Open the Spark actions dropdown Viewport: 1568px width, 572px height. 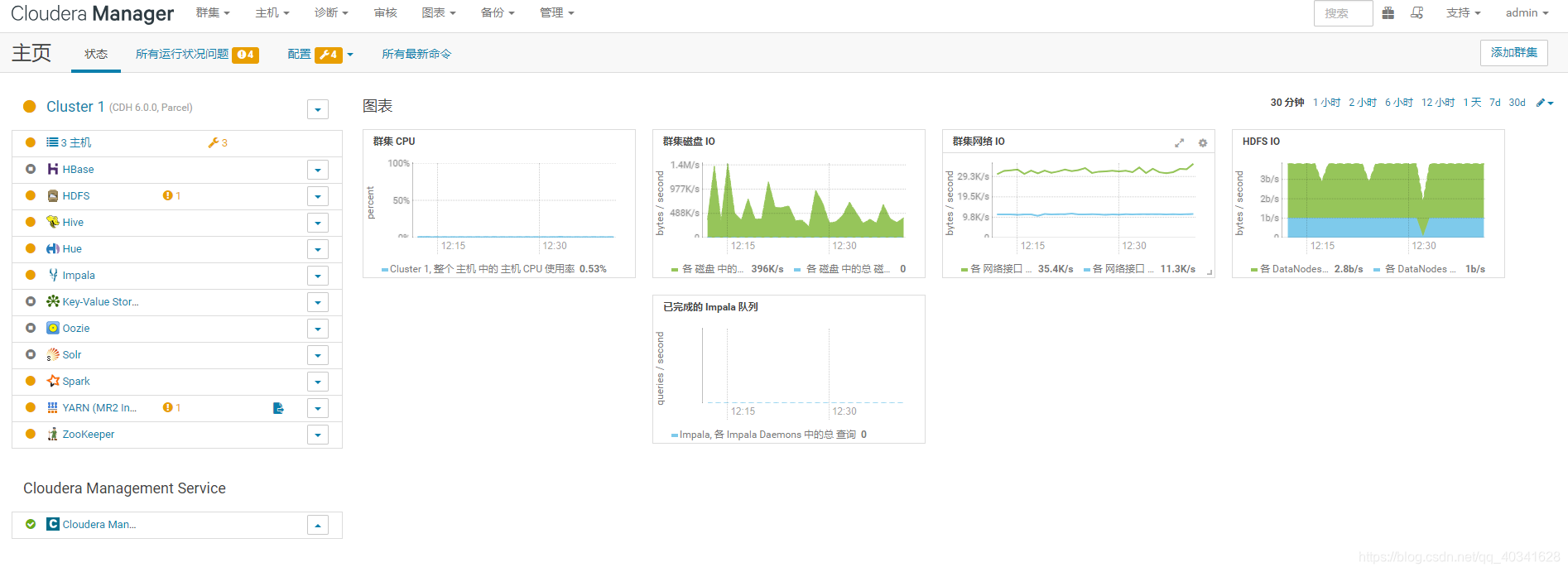[318, 382]
